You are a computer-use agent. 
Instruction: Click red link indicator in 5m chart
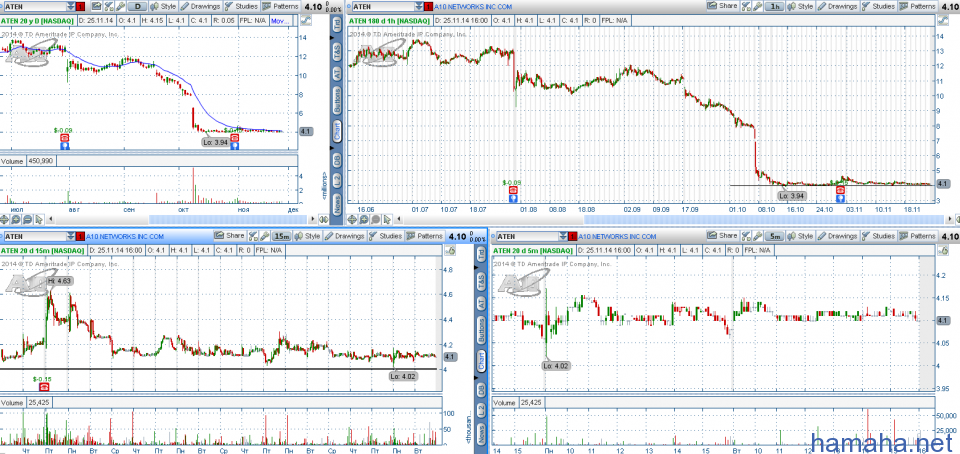click(574, 236)
